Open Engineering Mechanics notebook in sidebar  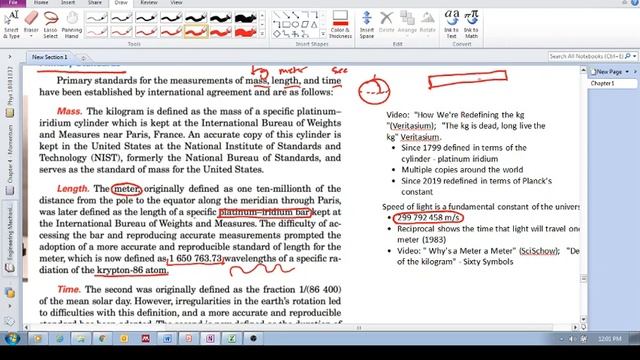pos(10,239)
